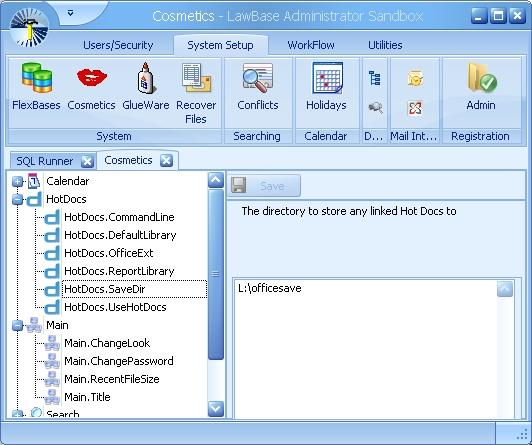
Task: Click the binoculars icon in D... group
Action: point(375,108)
